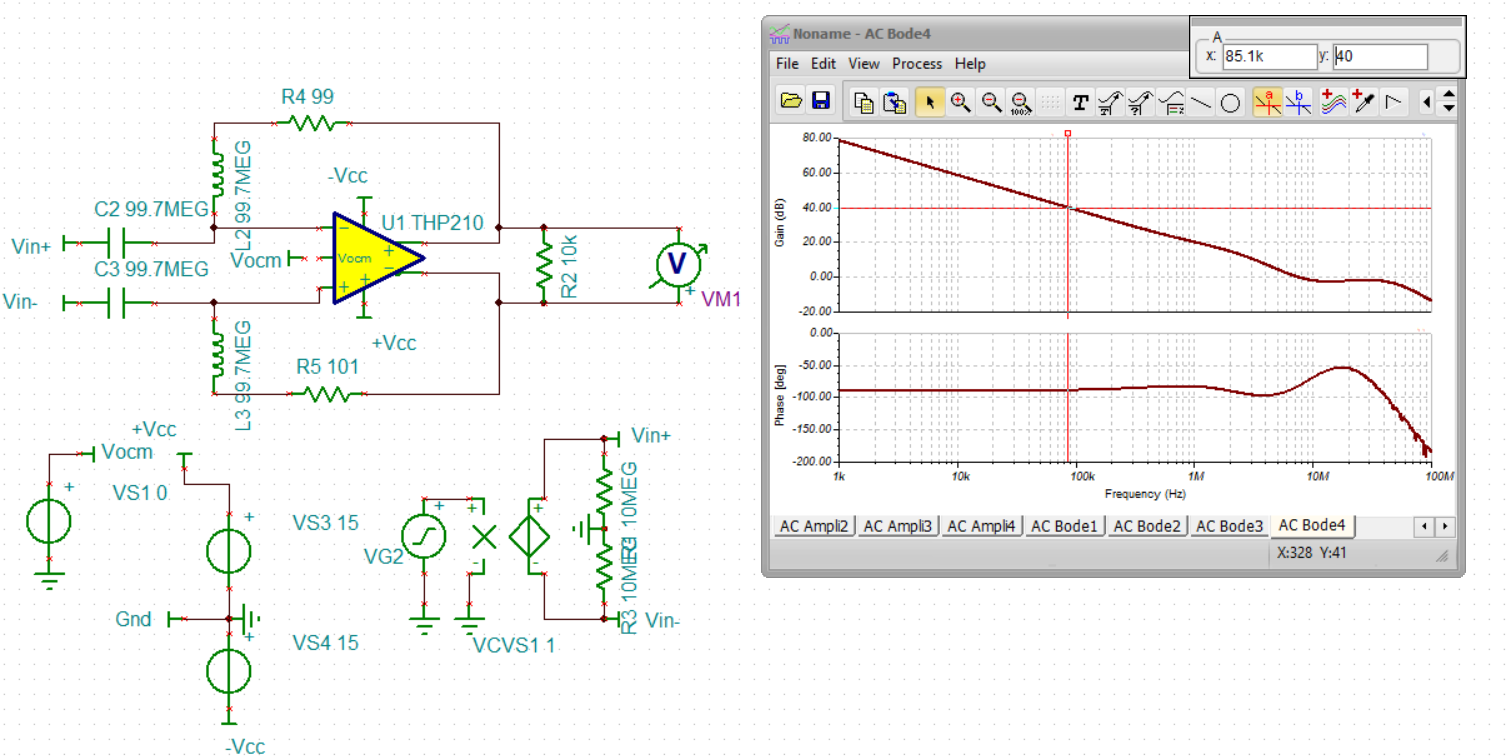This screenshot has height=756, width=1507.
Task: Select voltage source VS3 15 symbol
Action: point(230,551)
